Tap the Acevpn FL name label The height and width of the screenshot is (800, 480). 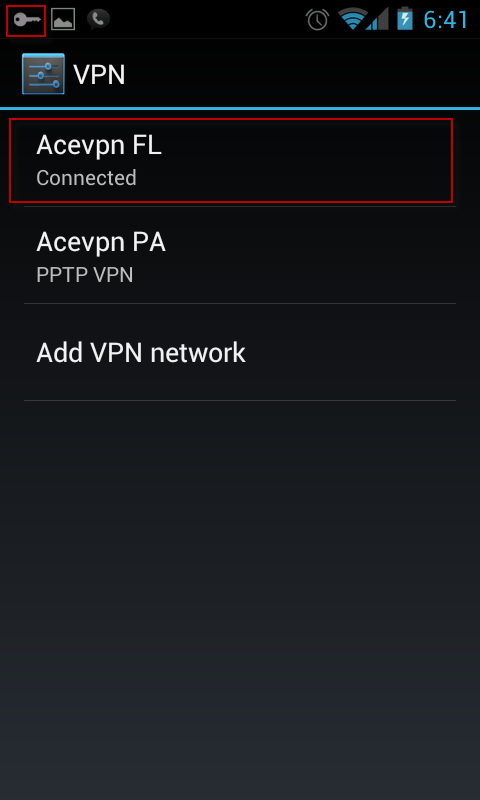click(x=99, y=145)
